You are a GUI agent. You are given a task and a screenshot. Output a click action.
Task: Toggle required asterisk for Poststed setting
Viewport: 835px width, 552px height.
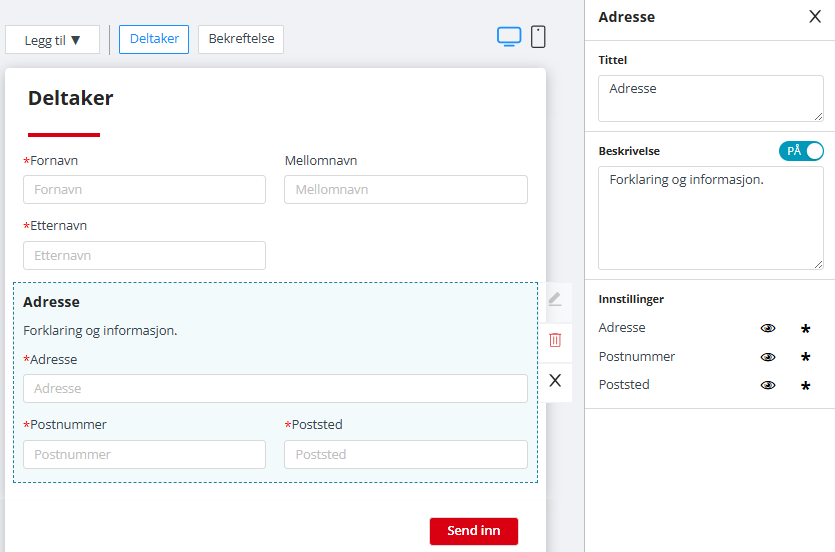coord(805,385)
